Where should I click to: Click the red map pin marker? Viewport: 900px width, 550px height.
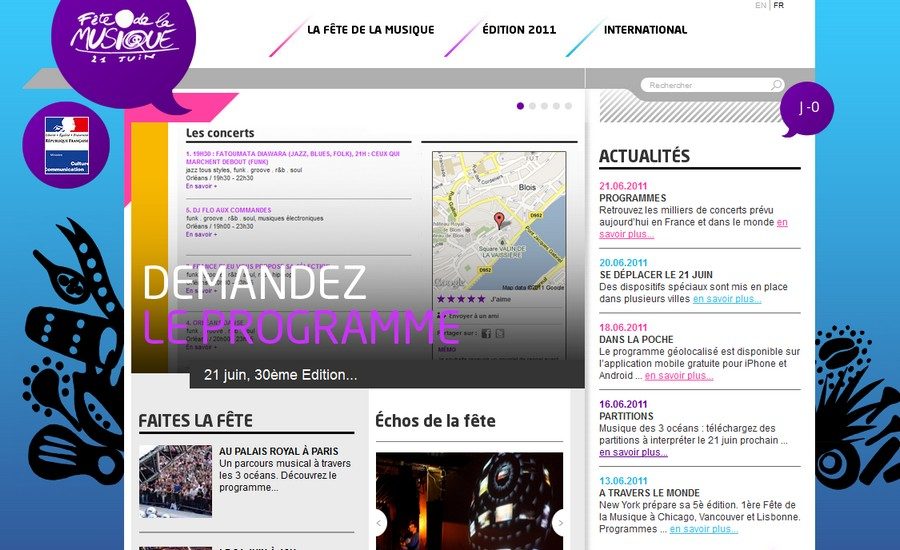click(x=499, y=220)
